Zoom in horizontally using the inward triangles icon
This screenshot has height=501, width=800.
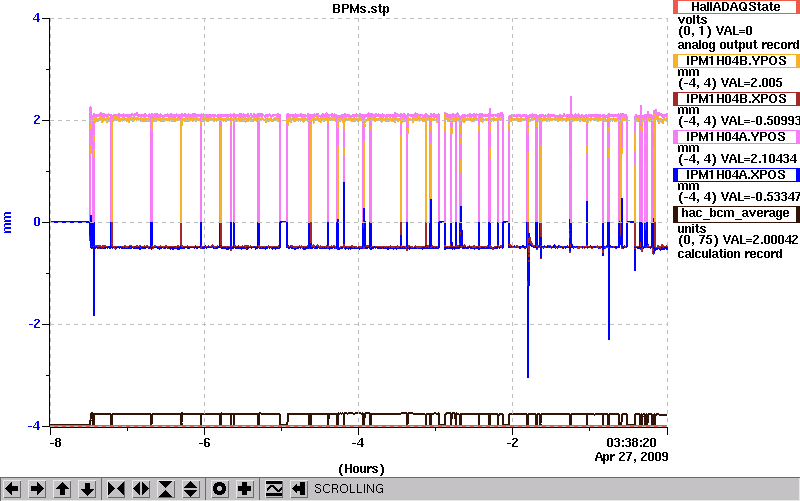[116, 489]
